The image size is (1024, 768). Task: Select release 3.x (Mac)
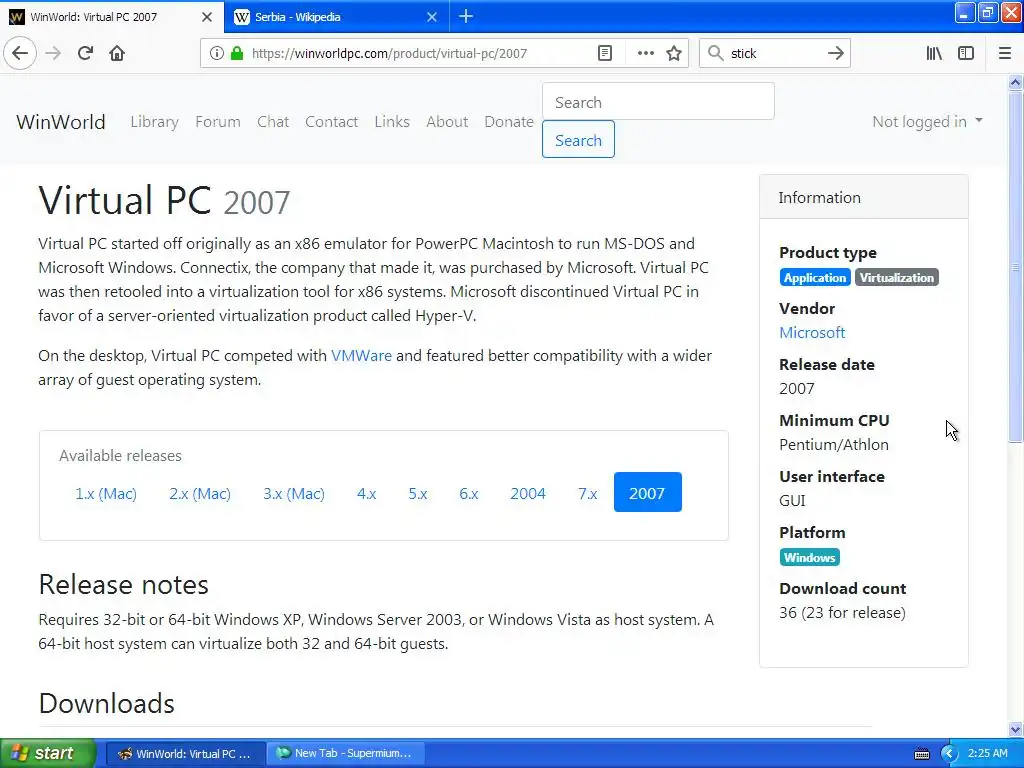(x=294, y=493)
